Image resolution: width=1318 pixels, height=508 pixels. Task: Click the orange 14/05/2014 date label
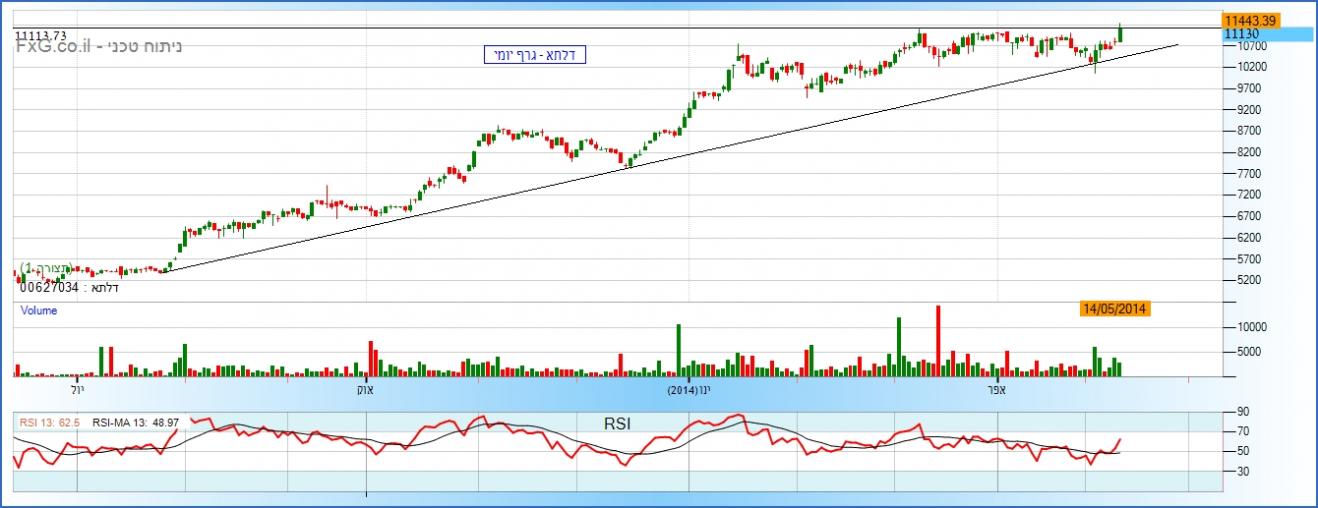click(x=1114, y=309)
